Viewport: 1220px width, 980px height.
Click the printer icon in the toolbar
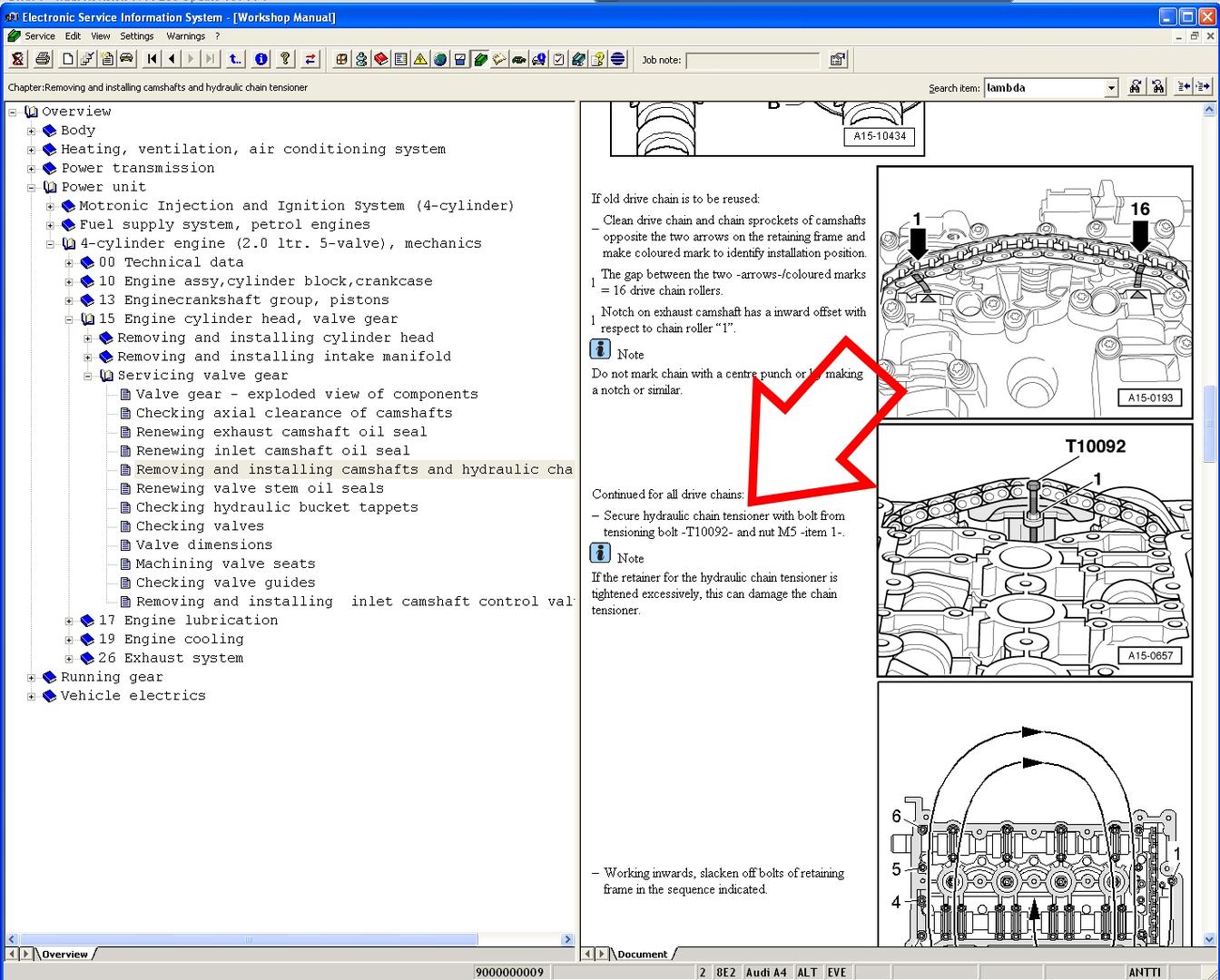click(43, 59)
